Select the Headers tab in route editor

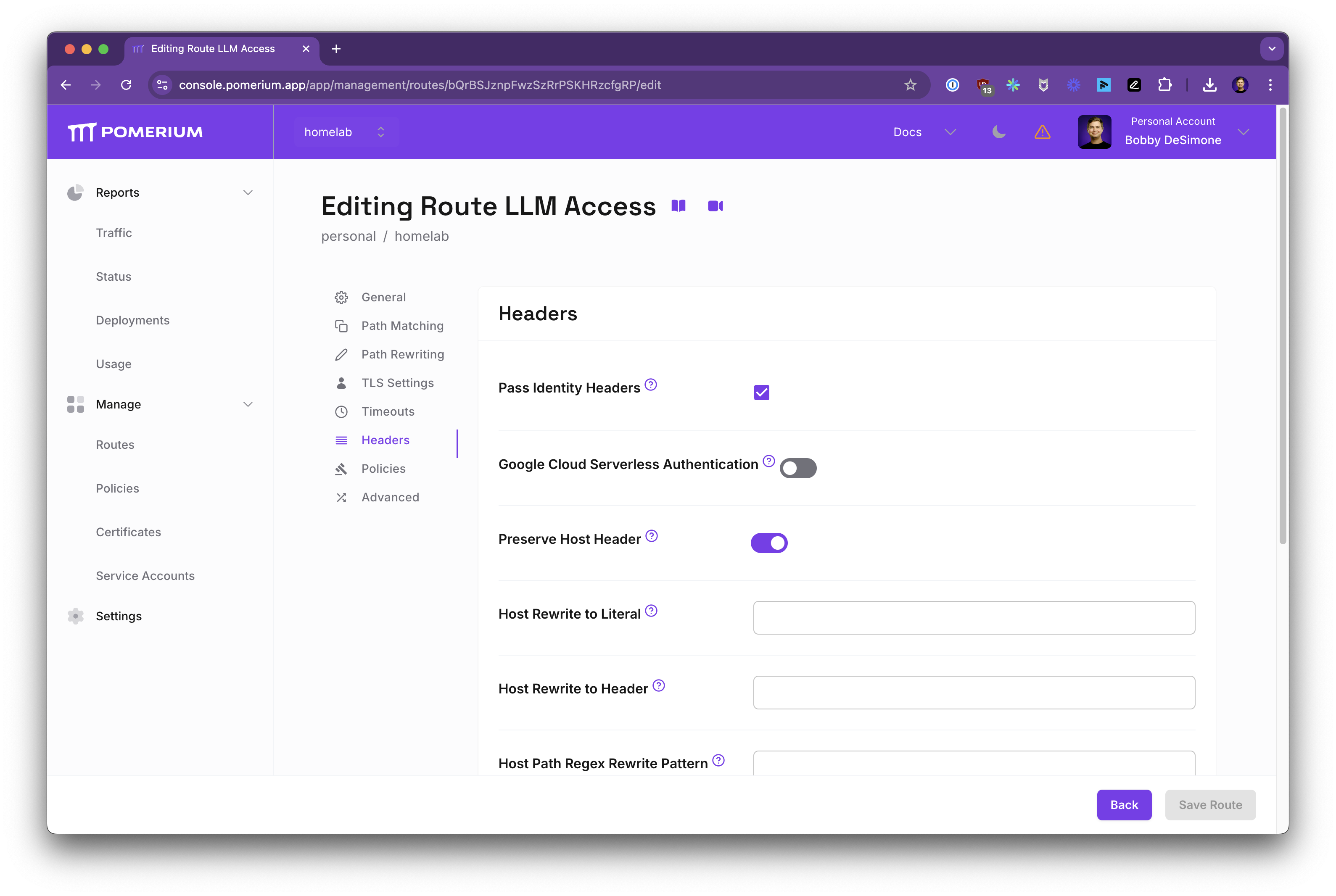(x=385, y=439)
